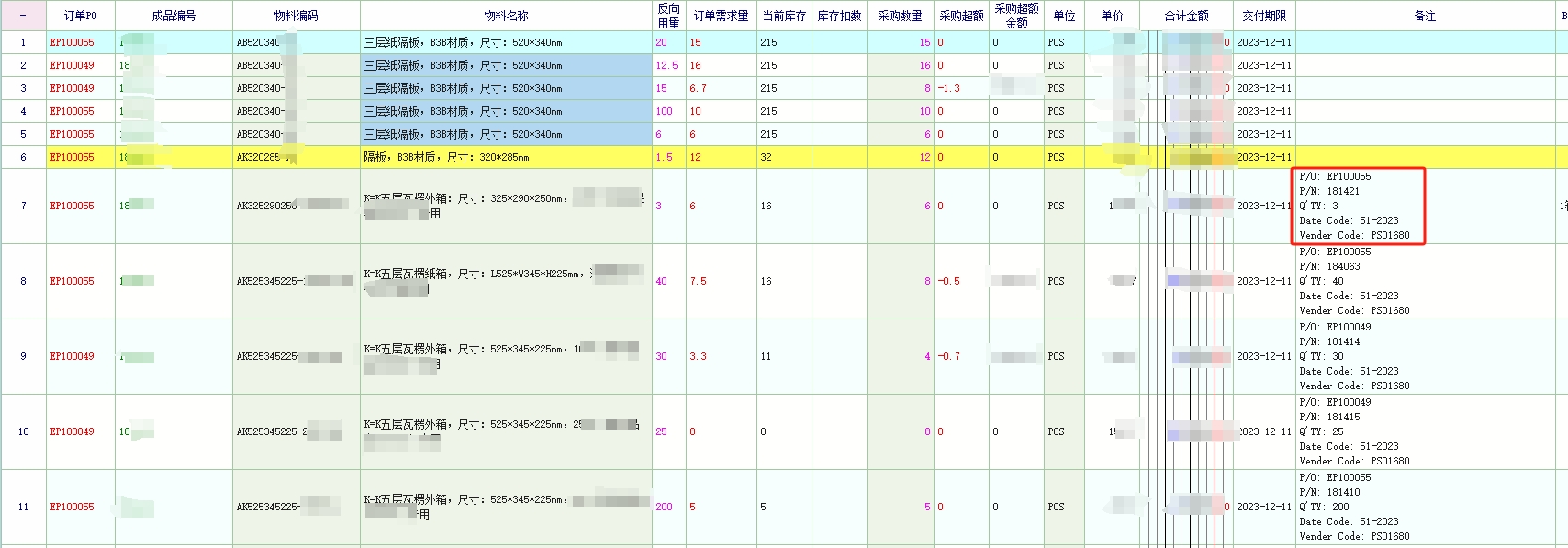Select the order PO cell in row 9
This screenshot has height=548, width=1568.
pyautogui.click(x=80, y=356)
